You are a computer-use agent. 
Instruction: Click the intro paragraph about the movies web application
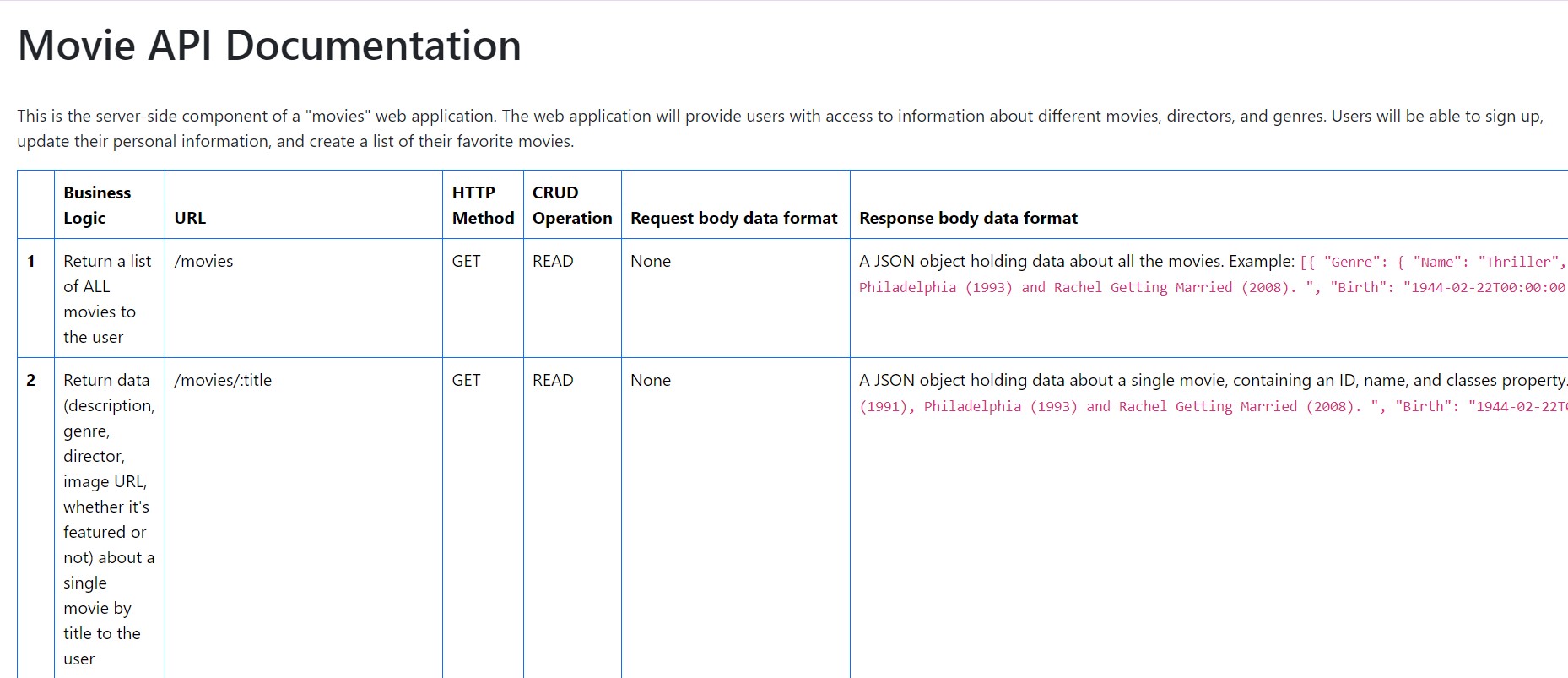(781, 128)
